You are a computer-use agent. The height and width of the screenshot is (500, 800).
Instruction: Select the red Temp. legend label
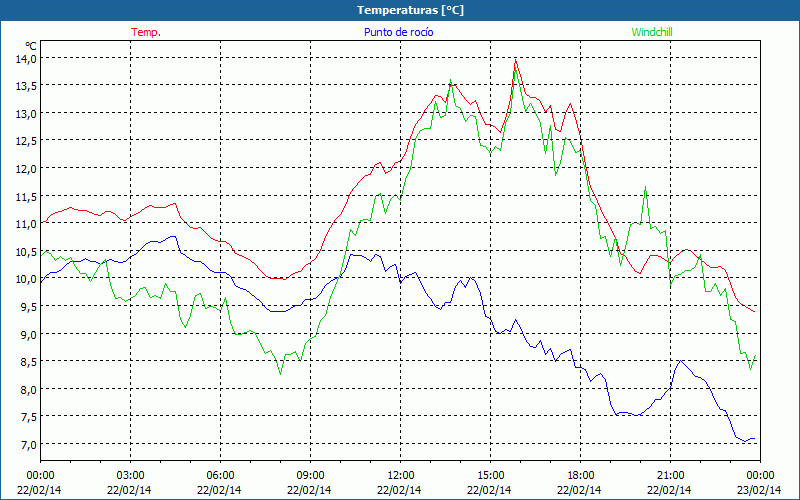146,32
